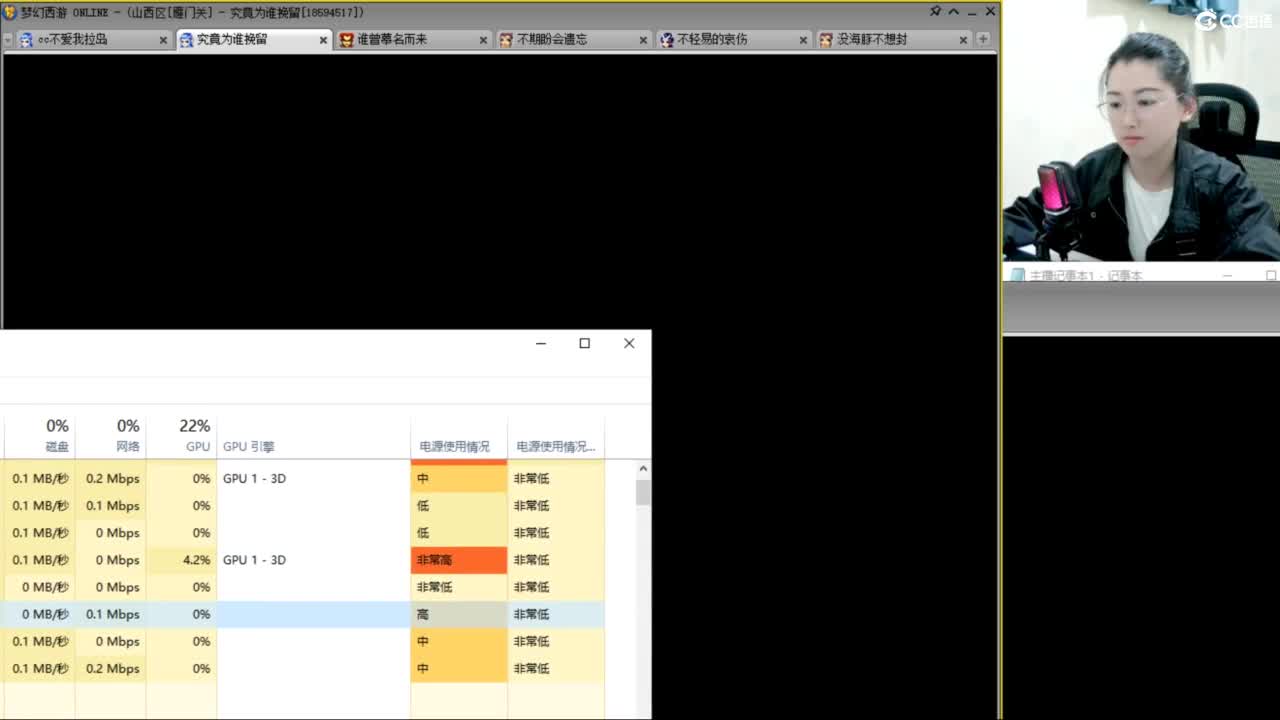The image size is (1280, 720).
Task: Click the 高 power usage cell in highlighted row
Action: click(x=459, y=614)
